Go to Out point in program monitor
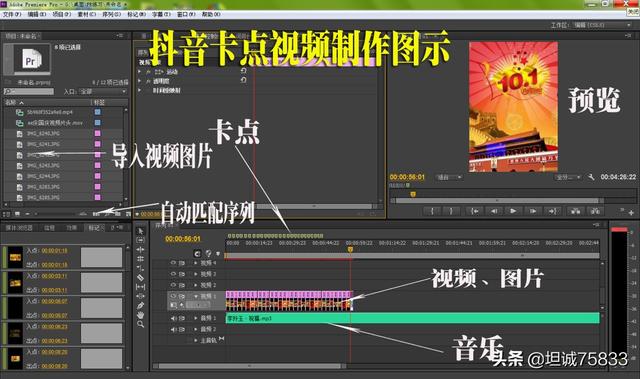The width and height of the screenshot is (640, 379). point(552,211)
